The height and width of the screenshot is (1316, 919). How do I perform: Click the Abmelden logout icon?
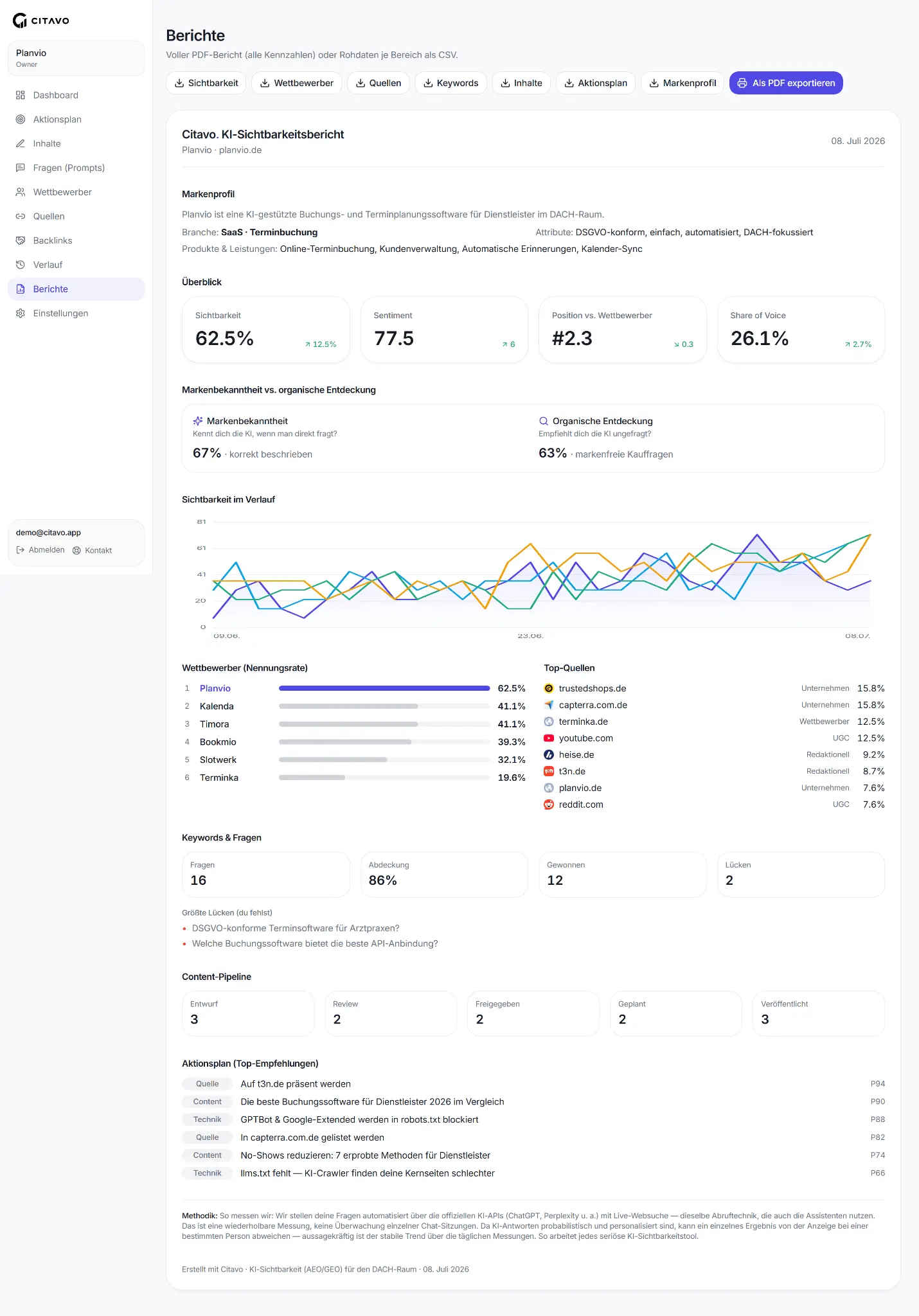coord(20,550)
